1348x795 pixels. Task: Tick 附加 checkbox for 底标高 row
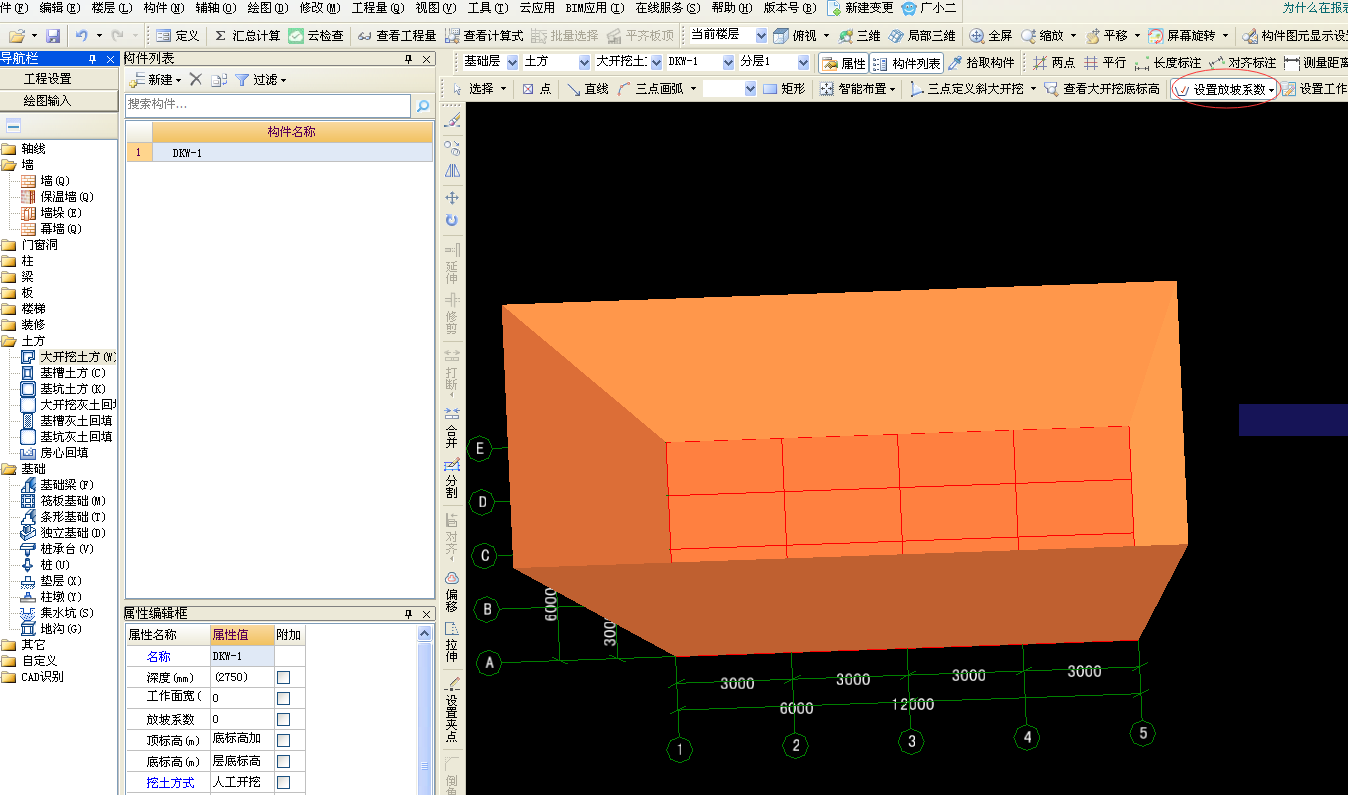(x=284, y=761)
